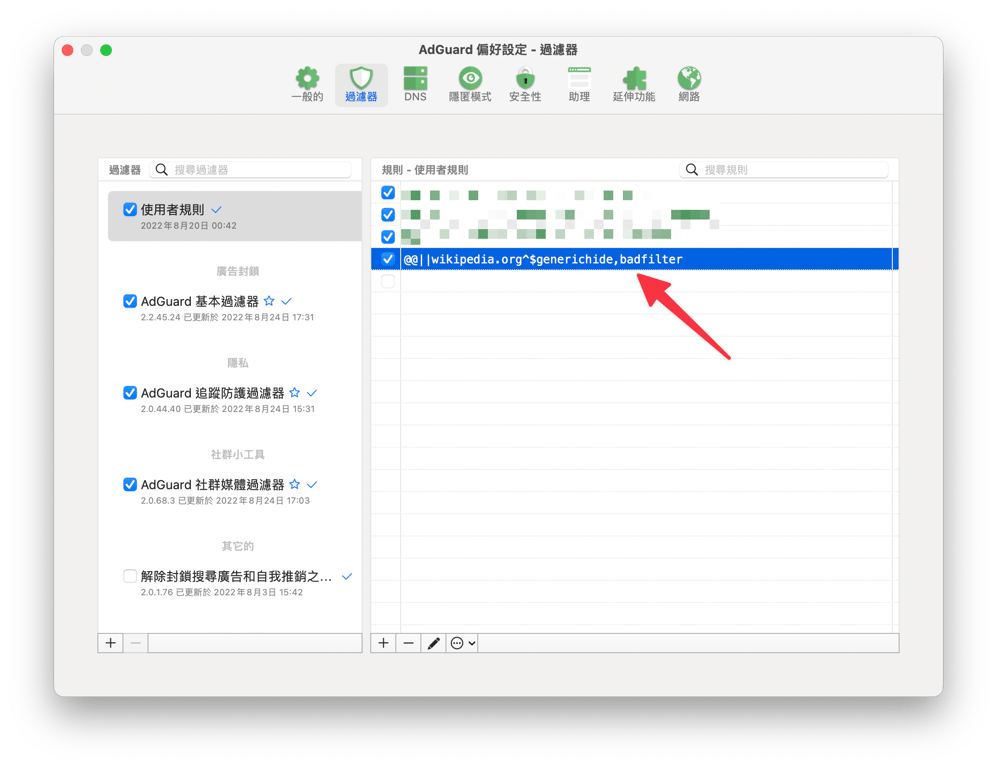Screen dimensions: 997x768
Task: Disable the AdGuard 社群媒體過濾器 checkbox
Action: [x=130, y=484]
